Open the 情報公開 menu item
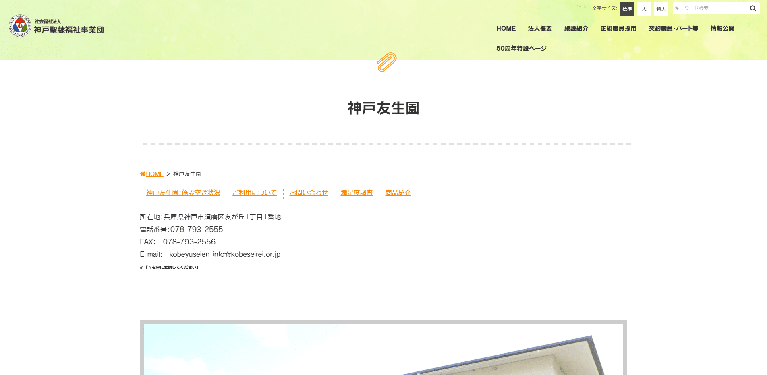The image size is (767, 375). pyautogui.click(x=722, y=29)
